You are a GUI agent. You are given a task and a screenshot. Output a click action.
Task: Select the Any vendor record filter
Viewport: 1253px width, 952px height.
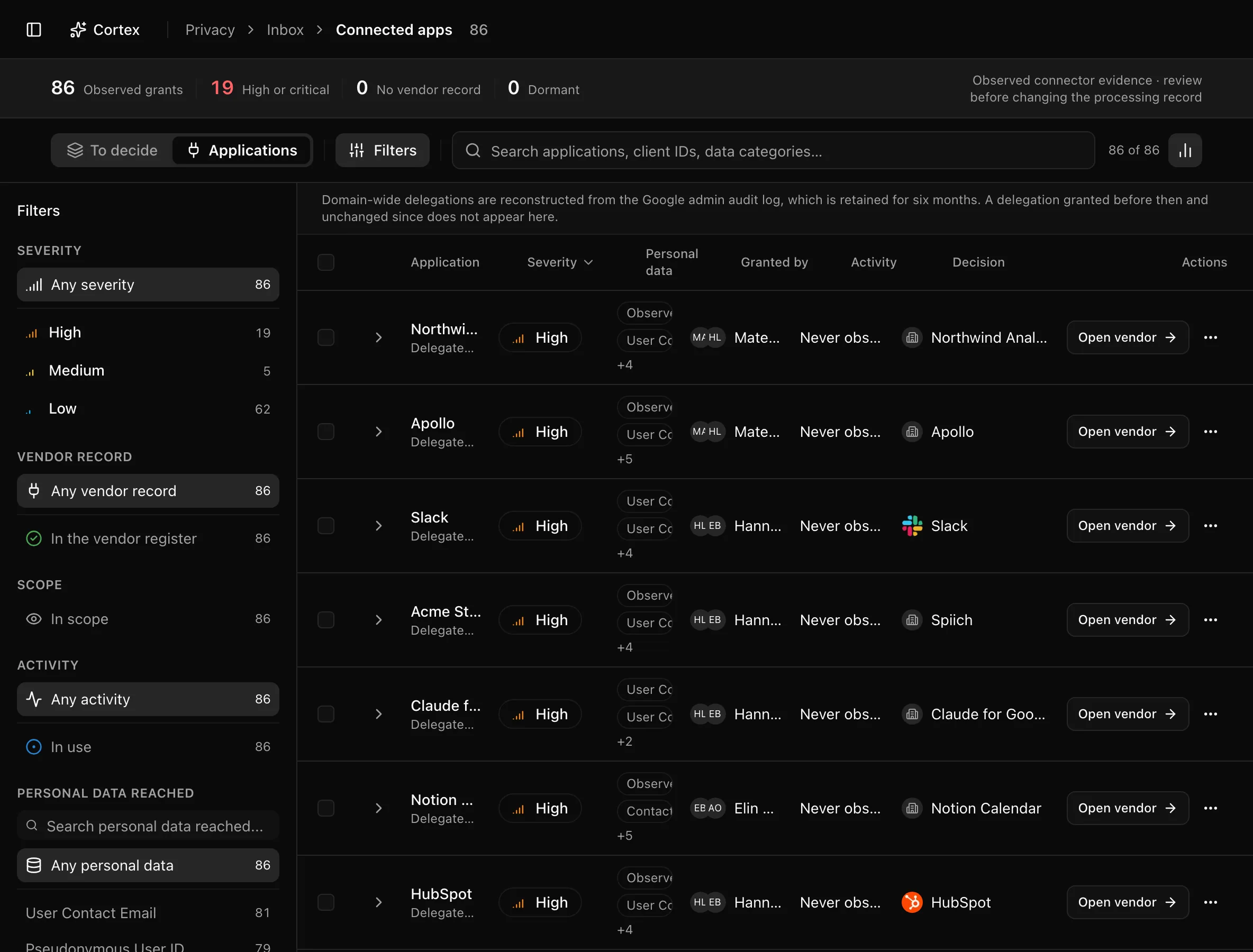tap(148, 491)
